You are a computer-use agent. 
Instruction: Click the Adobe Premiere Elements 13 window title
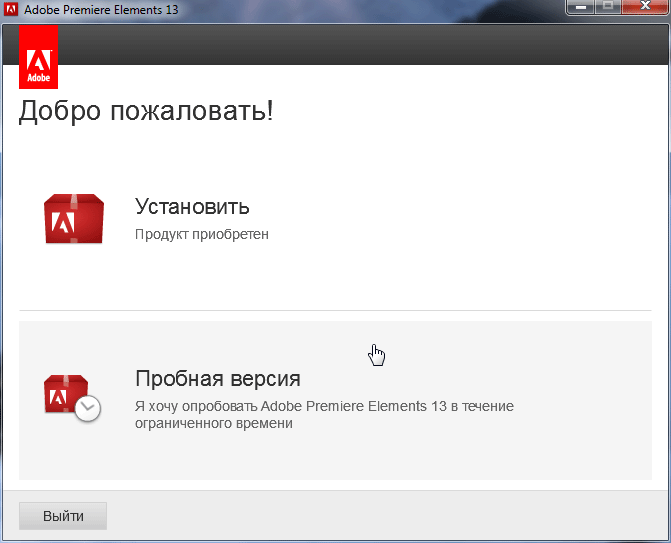tap(101, 9)
